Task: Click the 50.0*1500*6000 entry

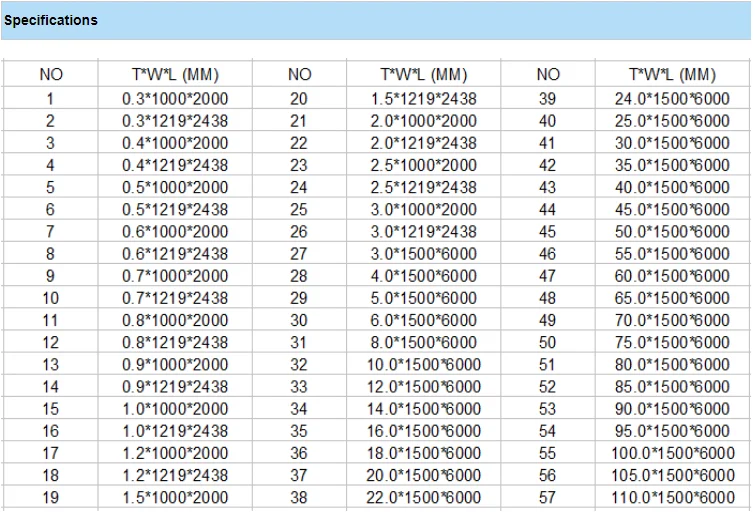Action: (x=672, y=232)
